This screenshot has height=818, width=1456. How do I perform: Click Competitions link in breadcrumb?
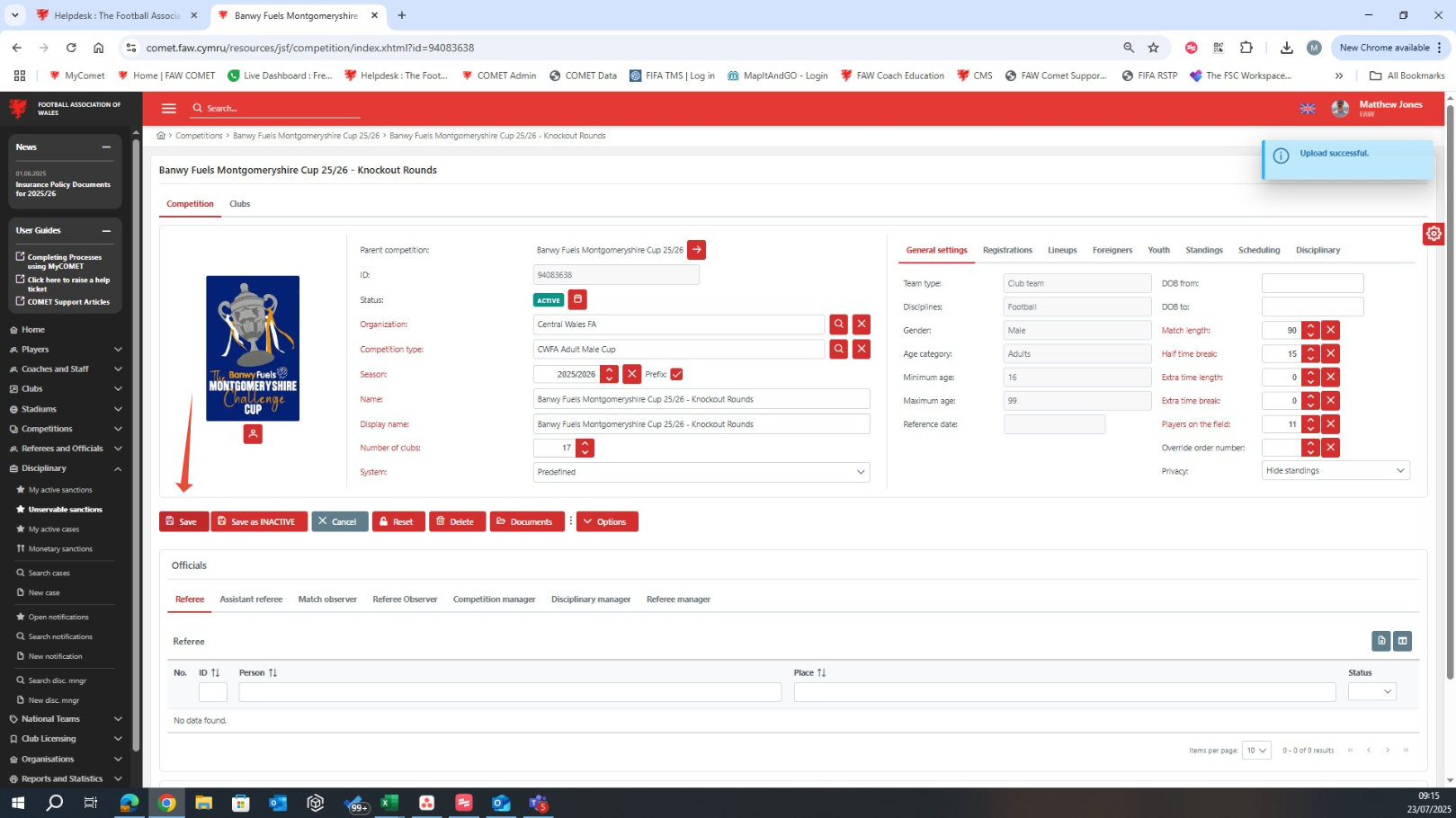pos(199,136)
